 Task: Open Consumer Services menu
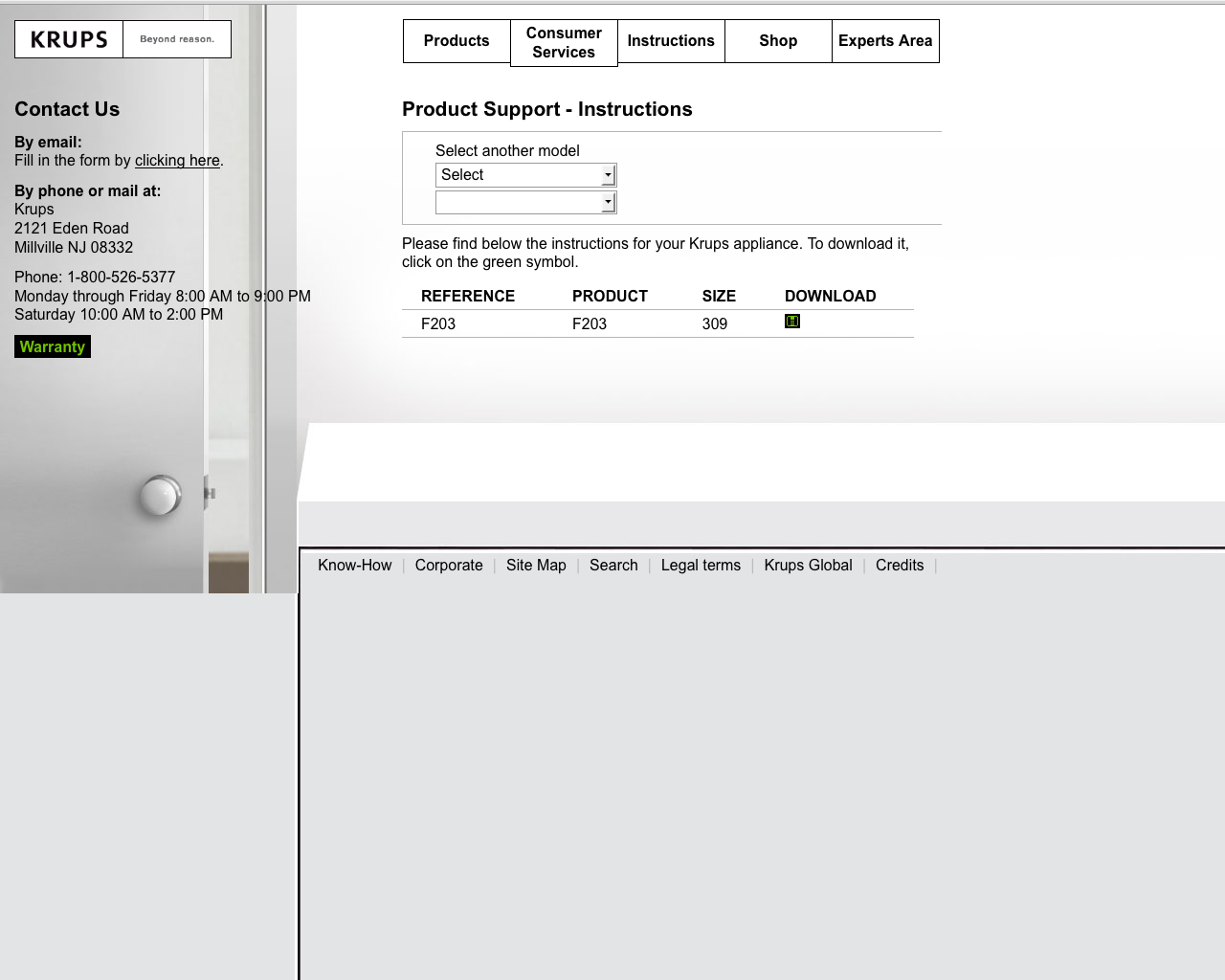click(x=564, y=43)
